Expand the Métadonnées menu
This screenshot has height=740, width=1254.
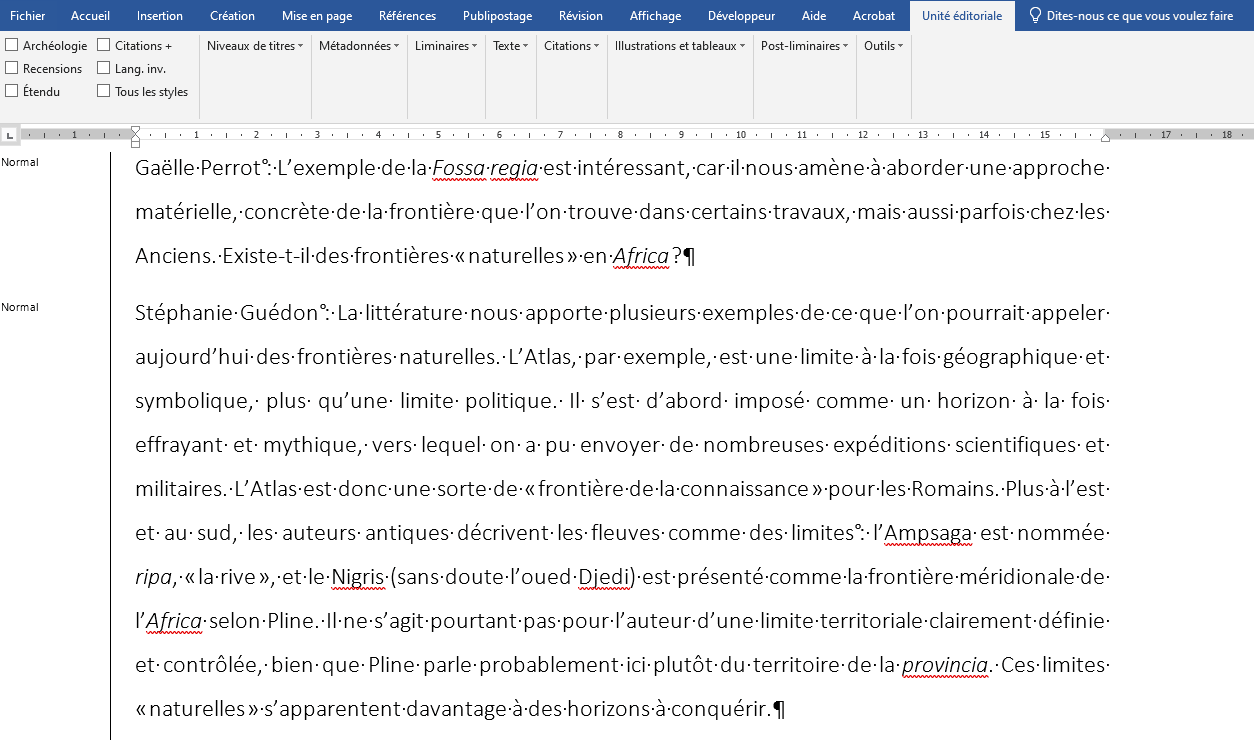pos(359,46)
